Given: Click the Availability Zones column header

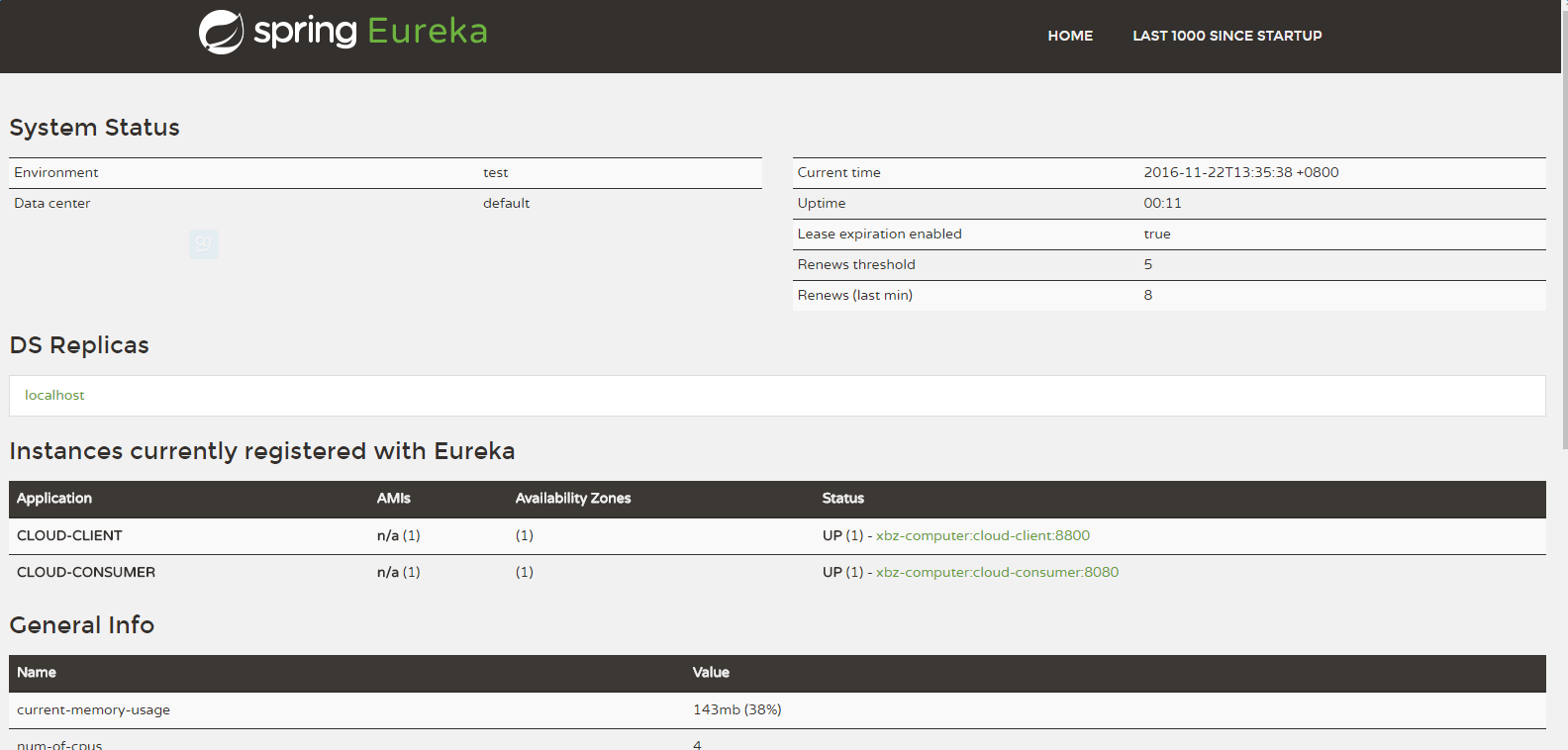Looking at the screenshot, I should pyautogui.click(x=573, y=499).
